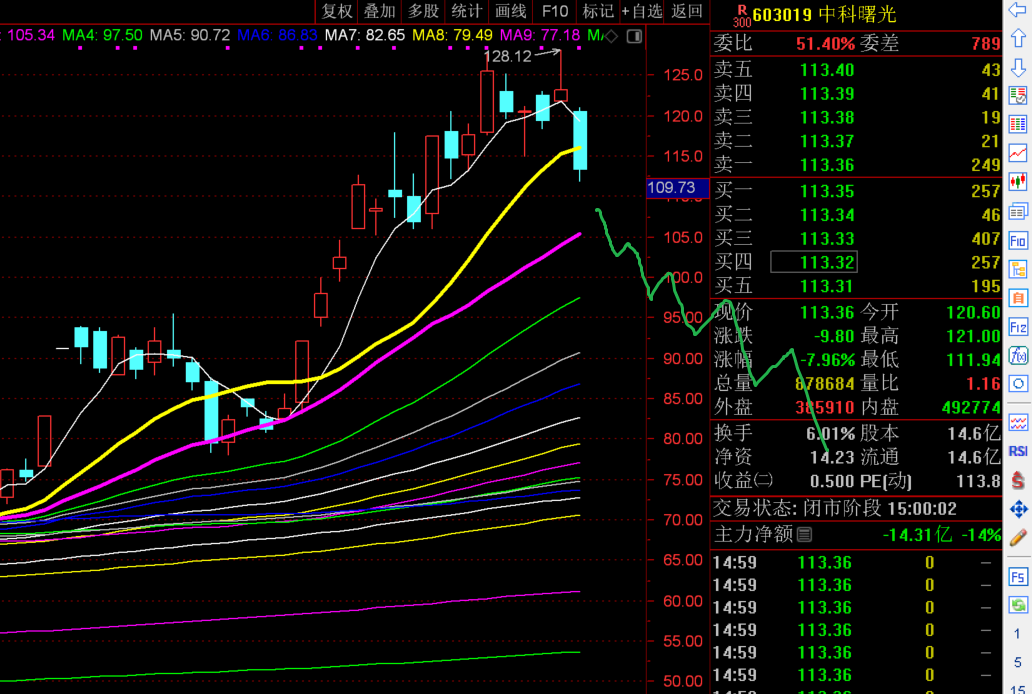Click the MA7: 82.65 label
1032x694 pixels.
(365, 36)
